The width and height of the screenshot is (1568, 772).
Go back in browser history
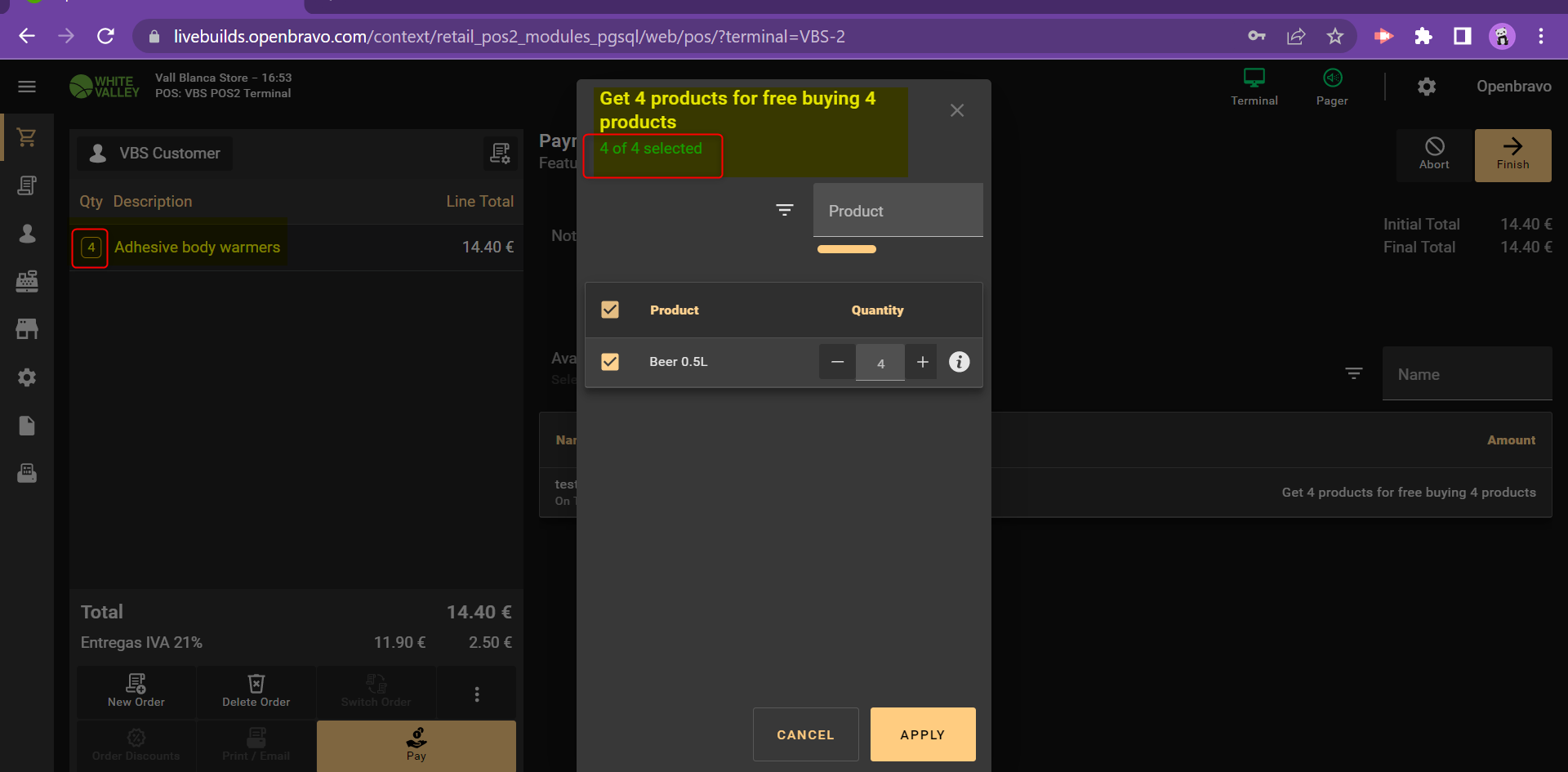[x=27, y=36]
